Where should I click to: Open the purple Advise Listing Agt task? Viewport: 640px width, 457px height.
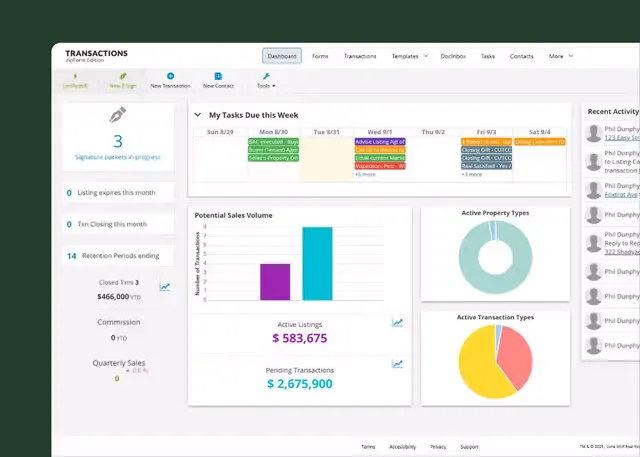(380, 142)
